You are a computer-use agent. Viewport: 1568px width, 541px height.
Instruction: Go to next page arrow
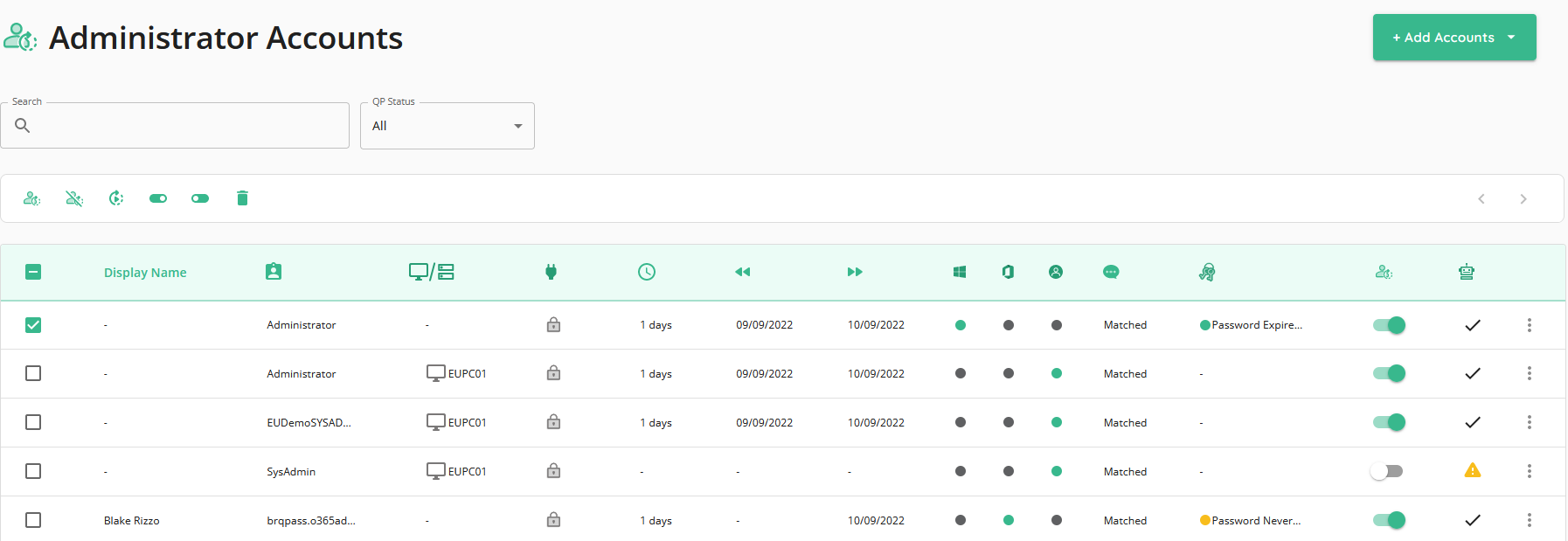(x=1523, y=199)
